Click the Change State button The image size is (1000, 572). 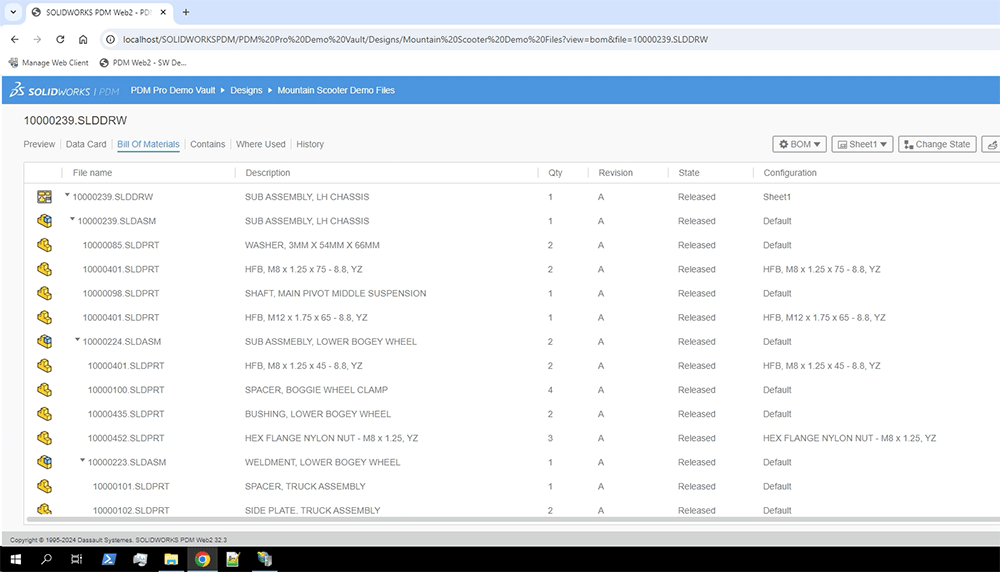937,144
